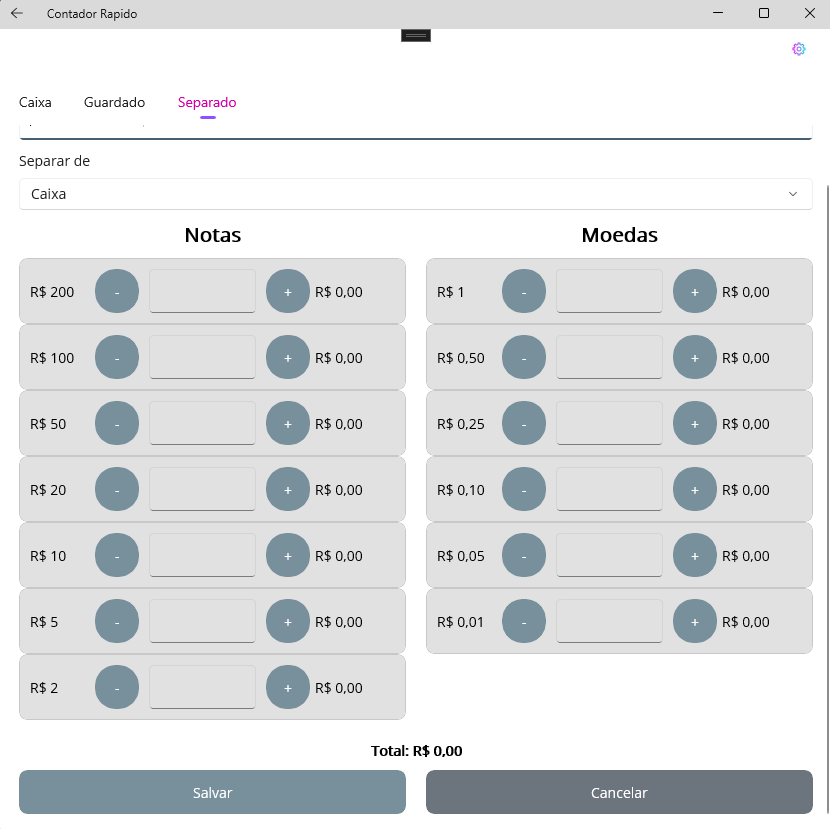Screen dimensions: 830x829
Task: Click the dropdown chevron next to Caixa
Action: 793,194
